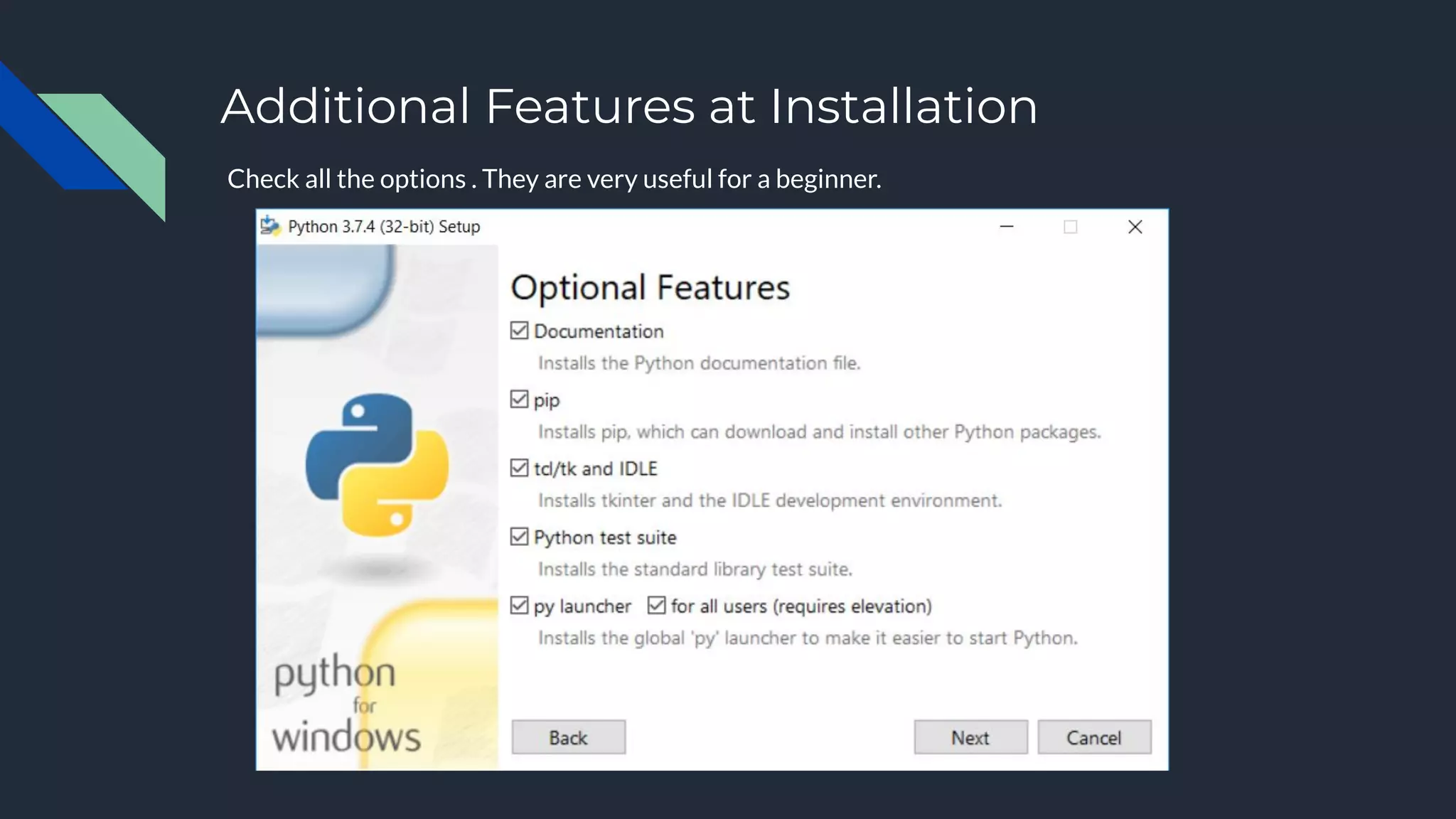Click the pip description about downloading packages

[820, 432]
